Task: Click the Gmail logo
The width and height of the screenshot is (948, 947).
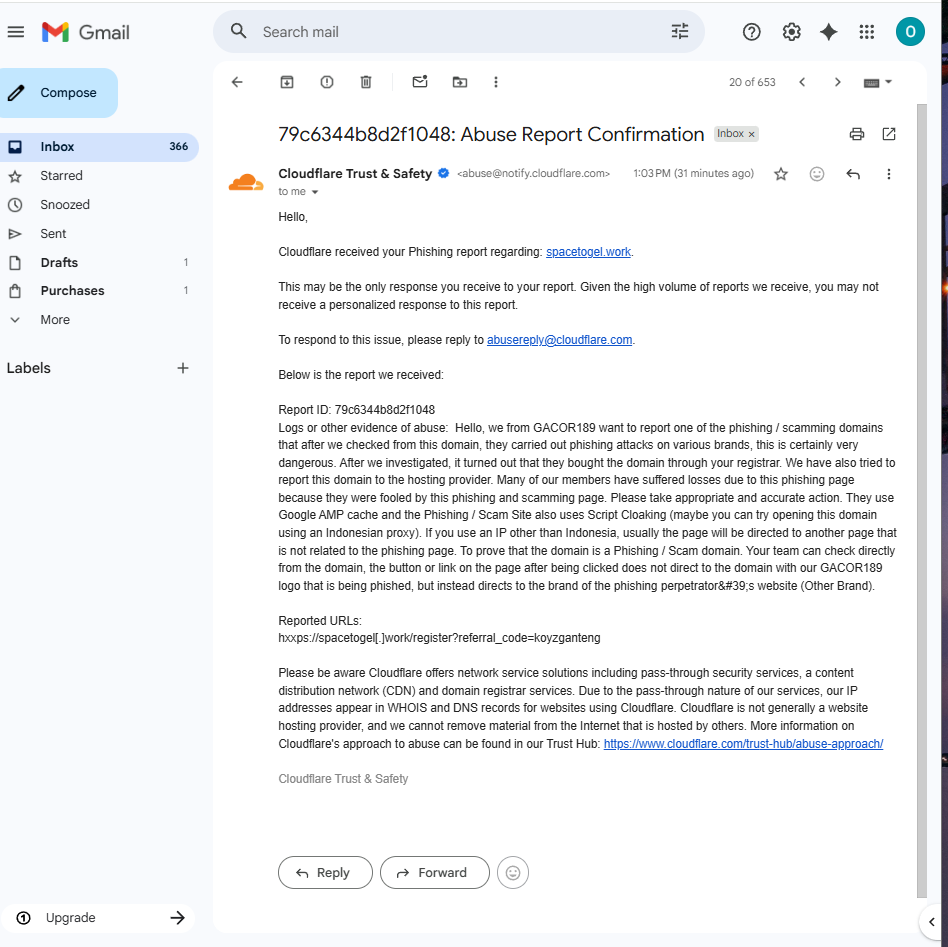Action: [86, 32]
